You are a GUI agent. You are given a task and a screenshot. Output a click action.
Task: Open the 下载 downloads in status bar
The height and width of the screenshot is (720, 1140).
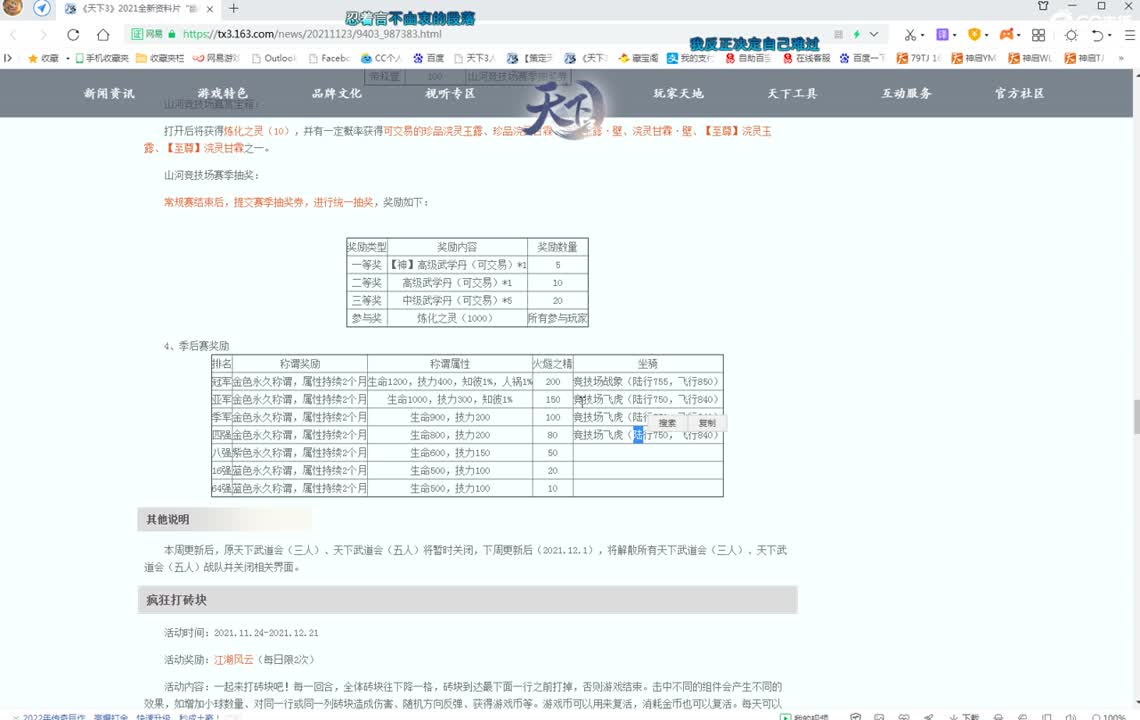pos(964,716)
